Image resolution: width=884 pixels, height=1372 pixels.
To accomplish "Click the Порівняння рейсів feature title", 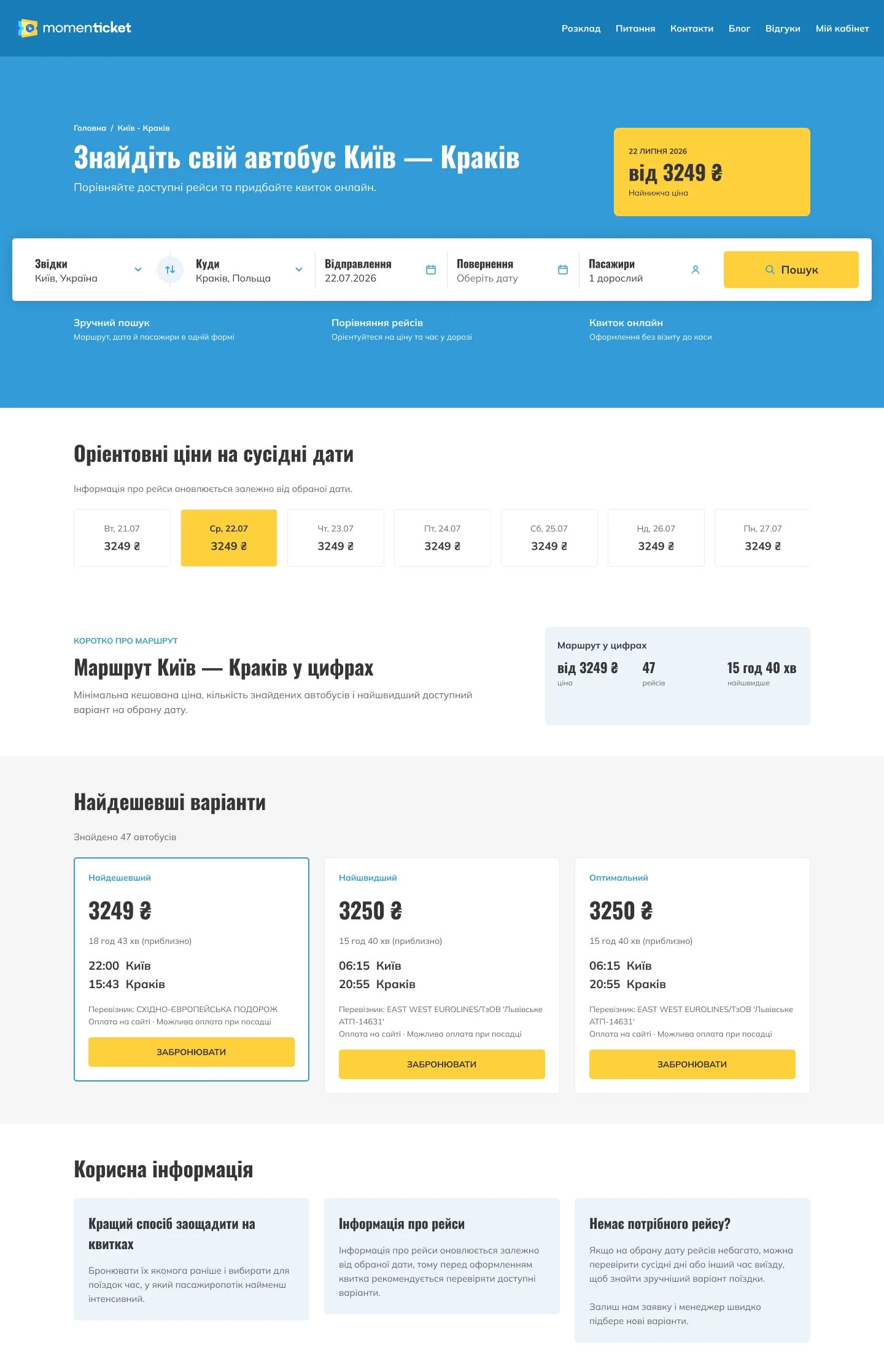I will 377,323.
